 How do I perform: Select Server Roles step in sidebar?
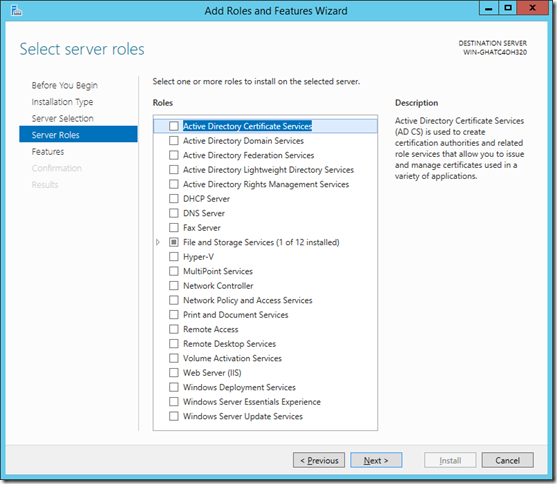(x=78, y=134)
